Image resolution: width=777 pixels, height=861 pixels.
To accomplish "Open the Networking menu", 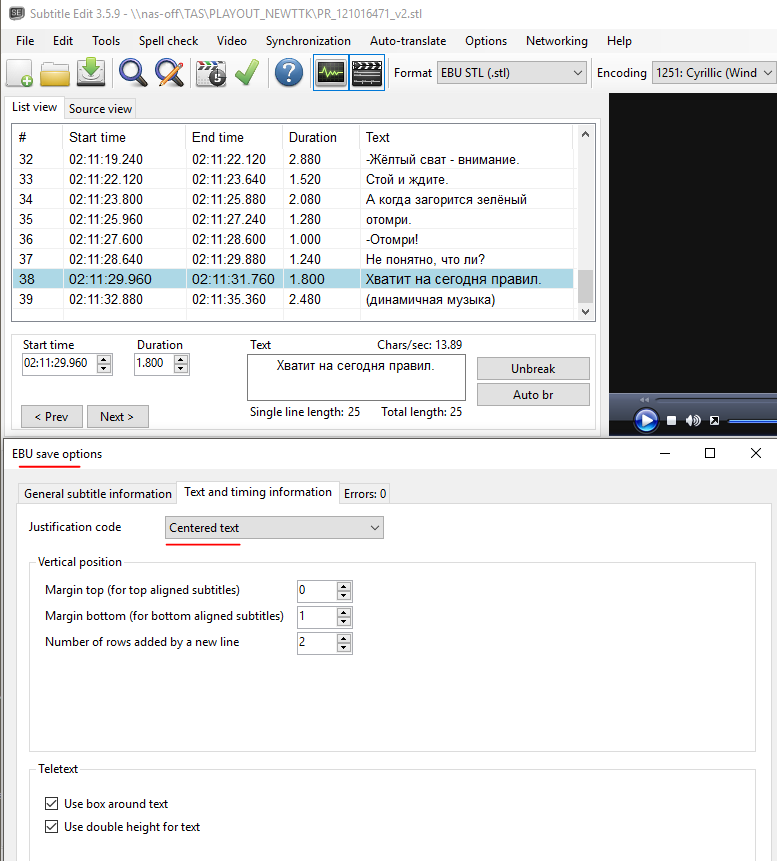I will click(x=556, y=41).
